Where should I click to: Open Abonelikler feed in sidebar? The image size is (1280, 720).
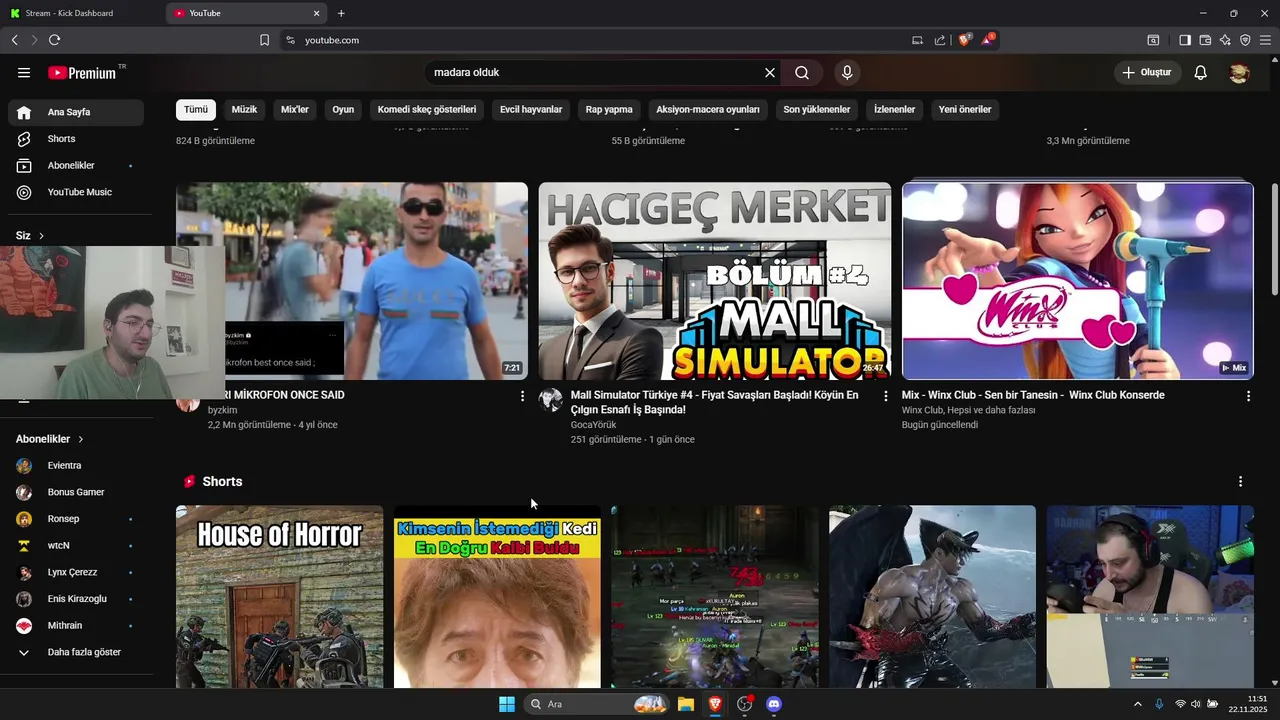point(77,165)
